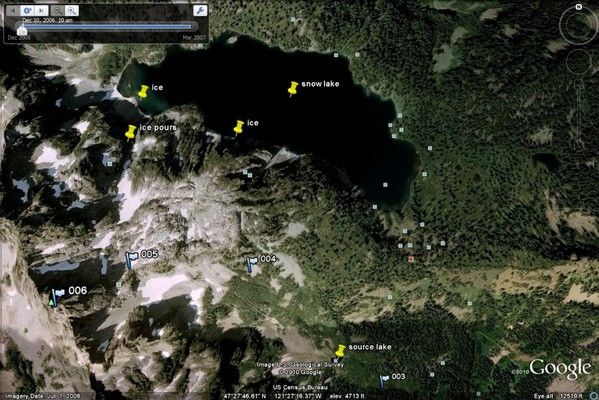Zoom out the time range
Image resolution: width=599 pixels, height=400 pixels.
coord(58,11)
